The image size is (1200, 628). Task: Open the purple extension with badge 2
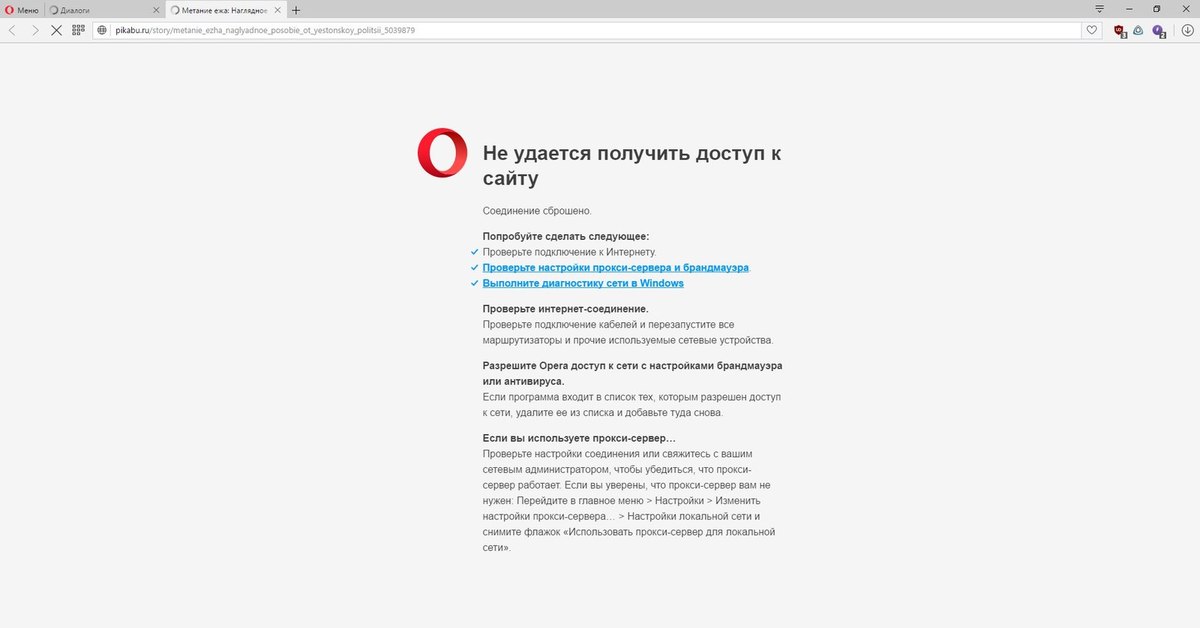pos(1159,31)
